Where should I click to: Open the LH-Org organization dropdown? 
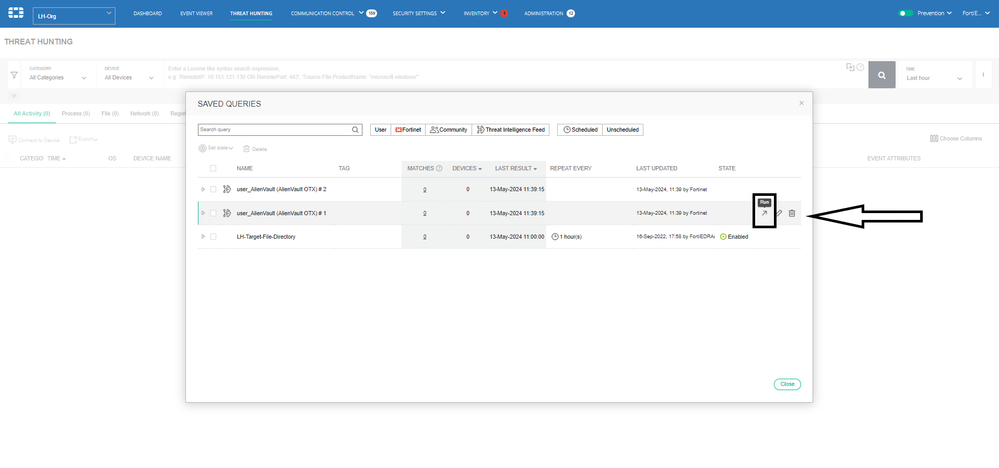pyautogui.click(x=74, y=15)
